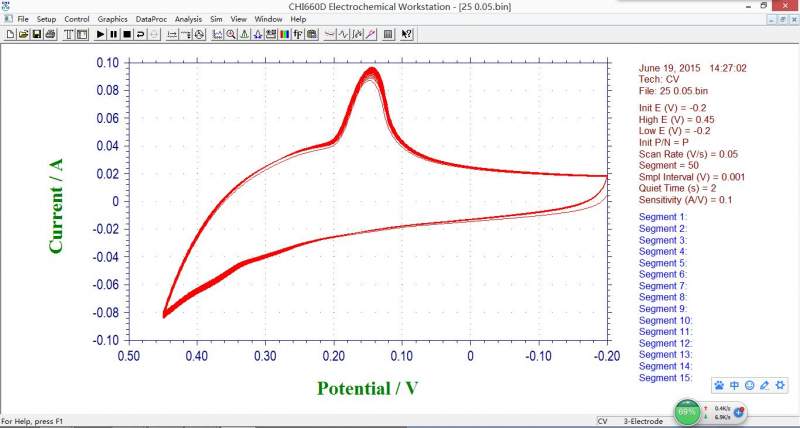Image resolution: width=800 pixels, height=428 pixels.
Task: Click the context Help arrow-question icon
Action: coord(406,34)
